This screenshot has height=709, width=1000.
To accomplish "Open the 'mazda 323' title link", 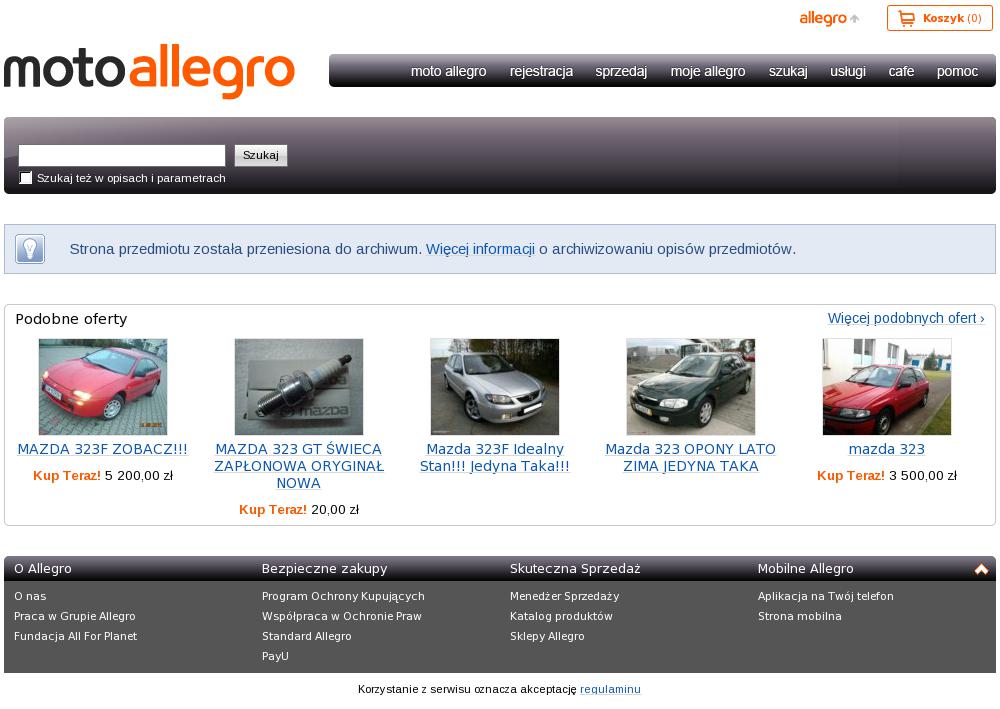I will pos(886,449).
